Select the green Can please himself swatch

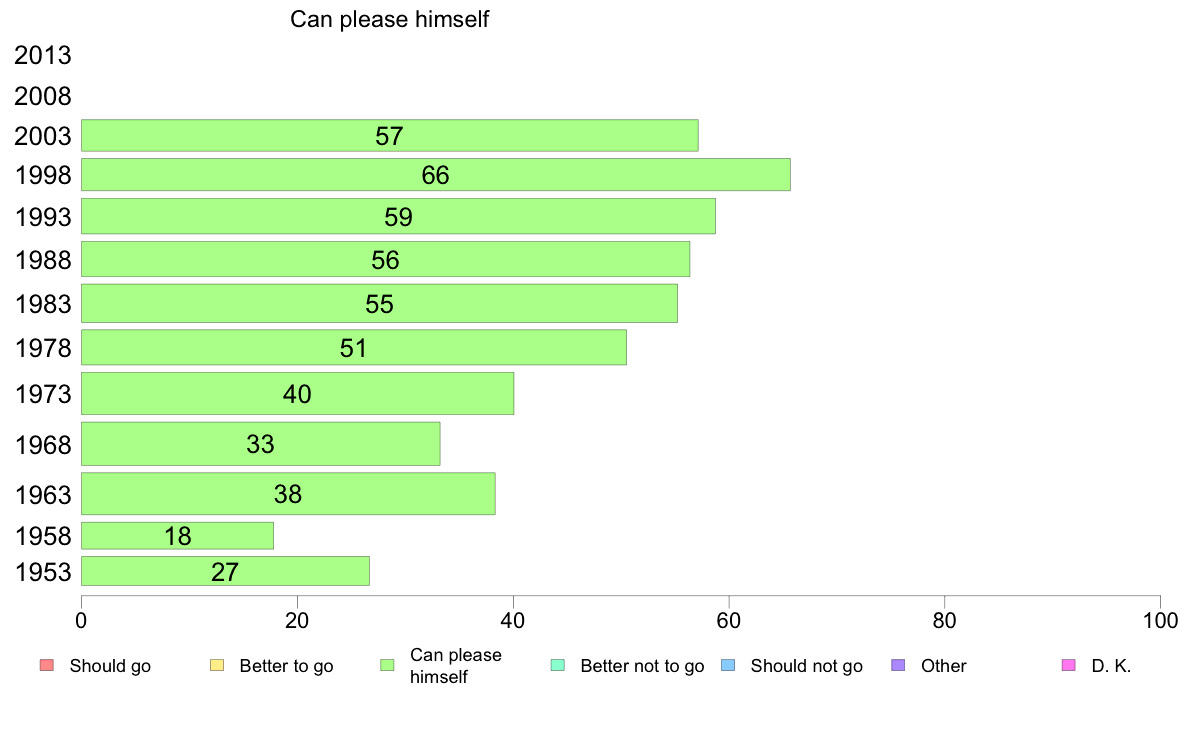pos(387,666)
